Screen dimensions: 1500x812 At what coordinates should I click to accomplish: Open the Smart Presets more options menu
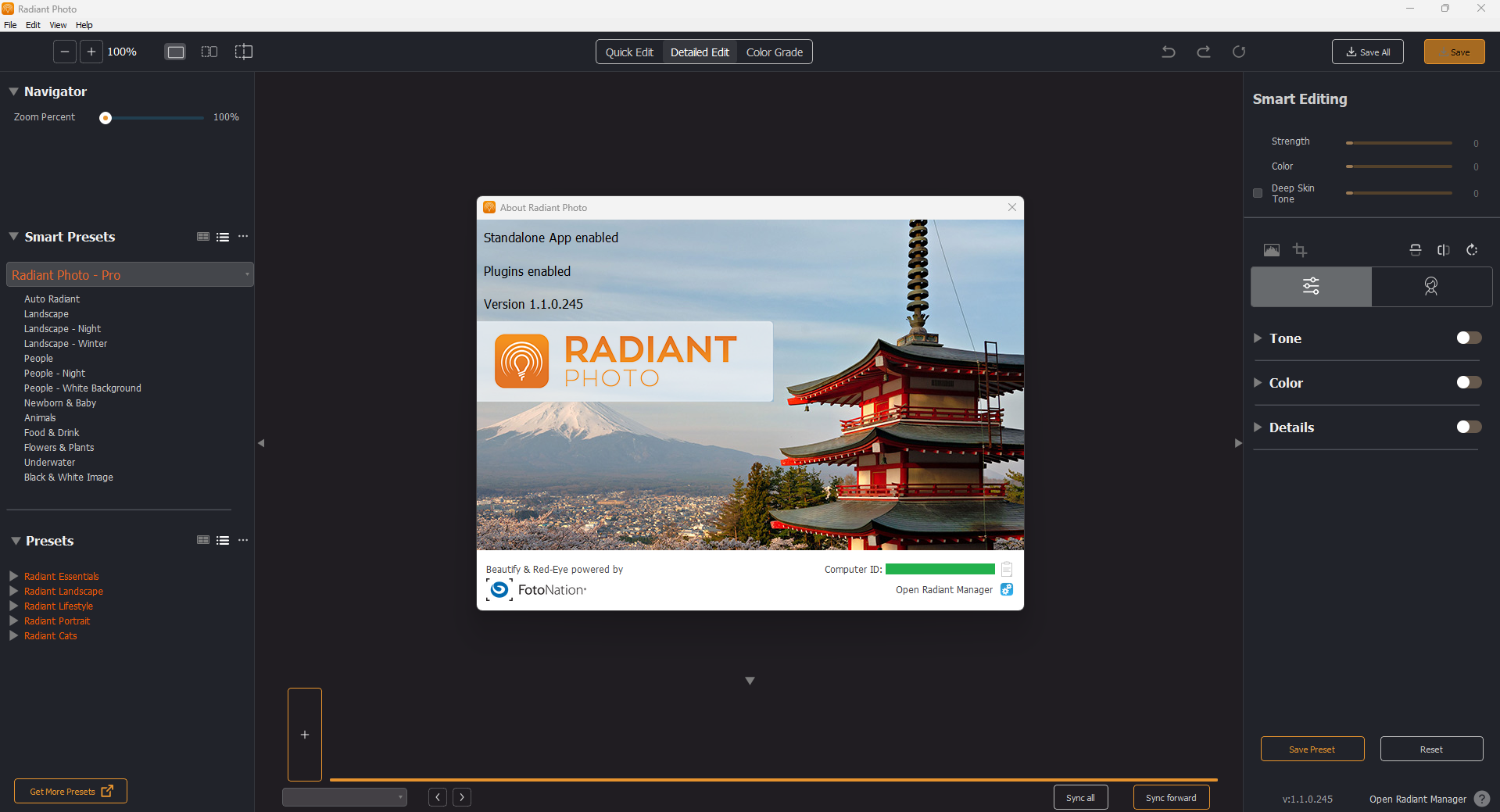click(x=243, y=236)
